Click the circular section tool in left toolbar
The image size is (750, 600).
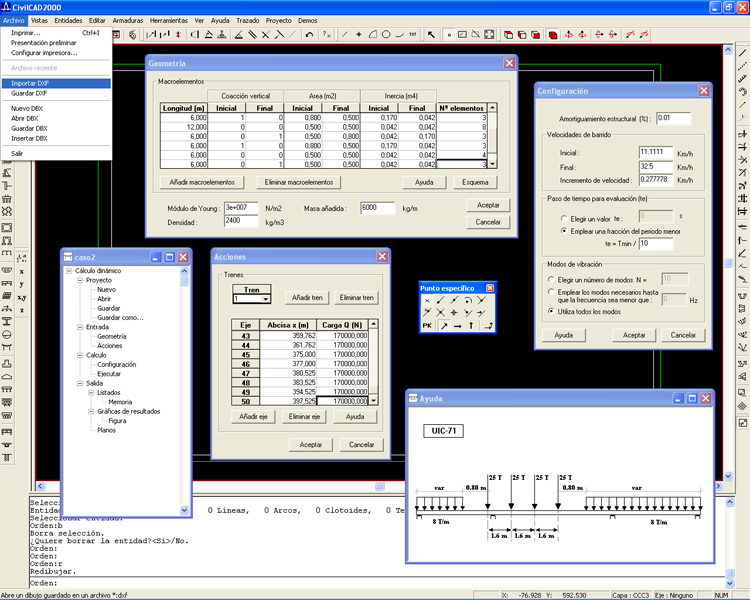(x=7, y=334)
